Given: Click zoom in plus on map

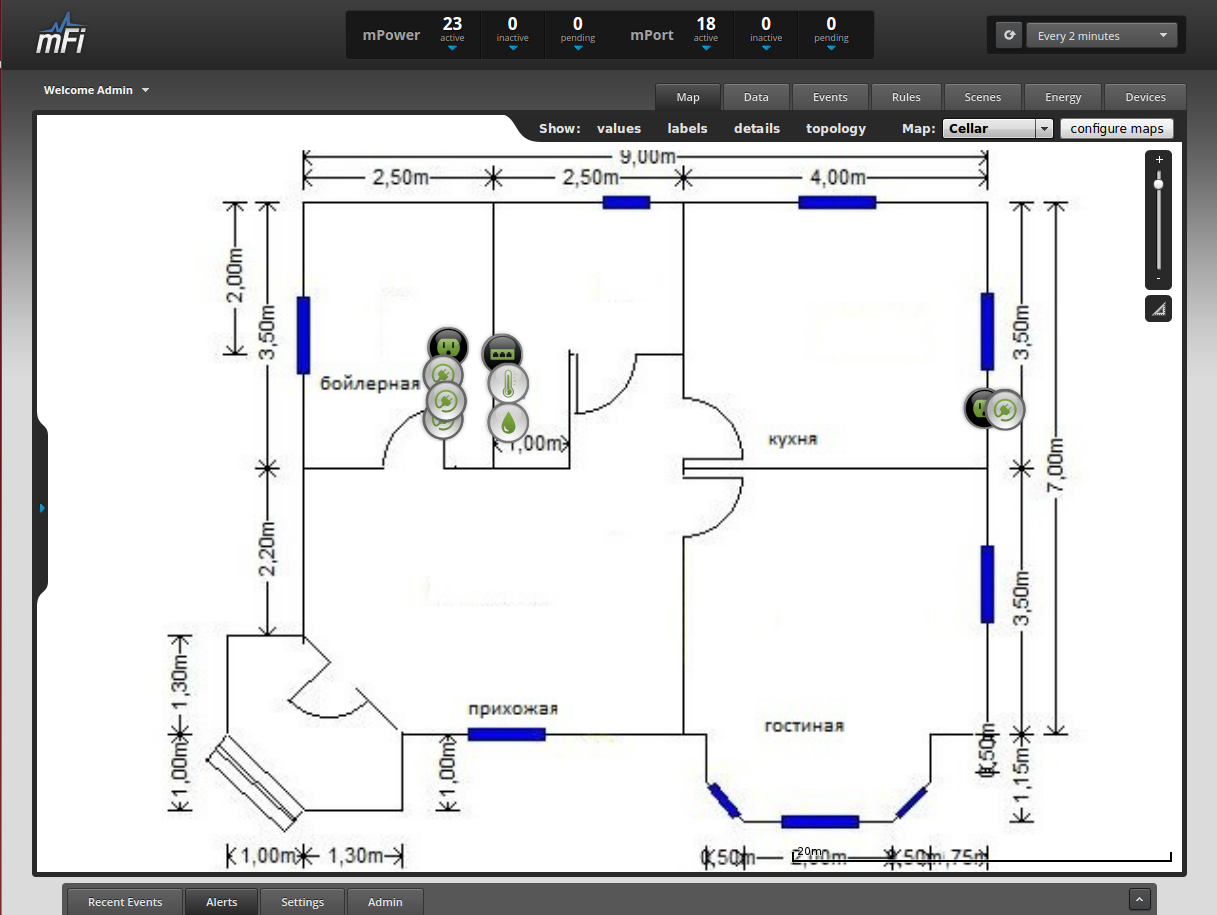Looking at the screenshot, I should [1159, 160].
